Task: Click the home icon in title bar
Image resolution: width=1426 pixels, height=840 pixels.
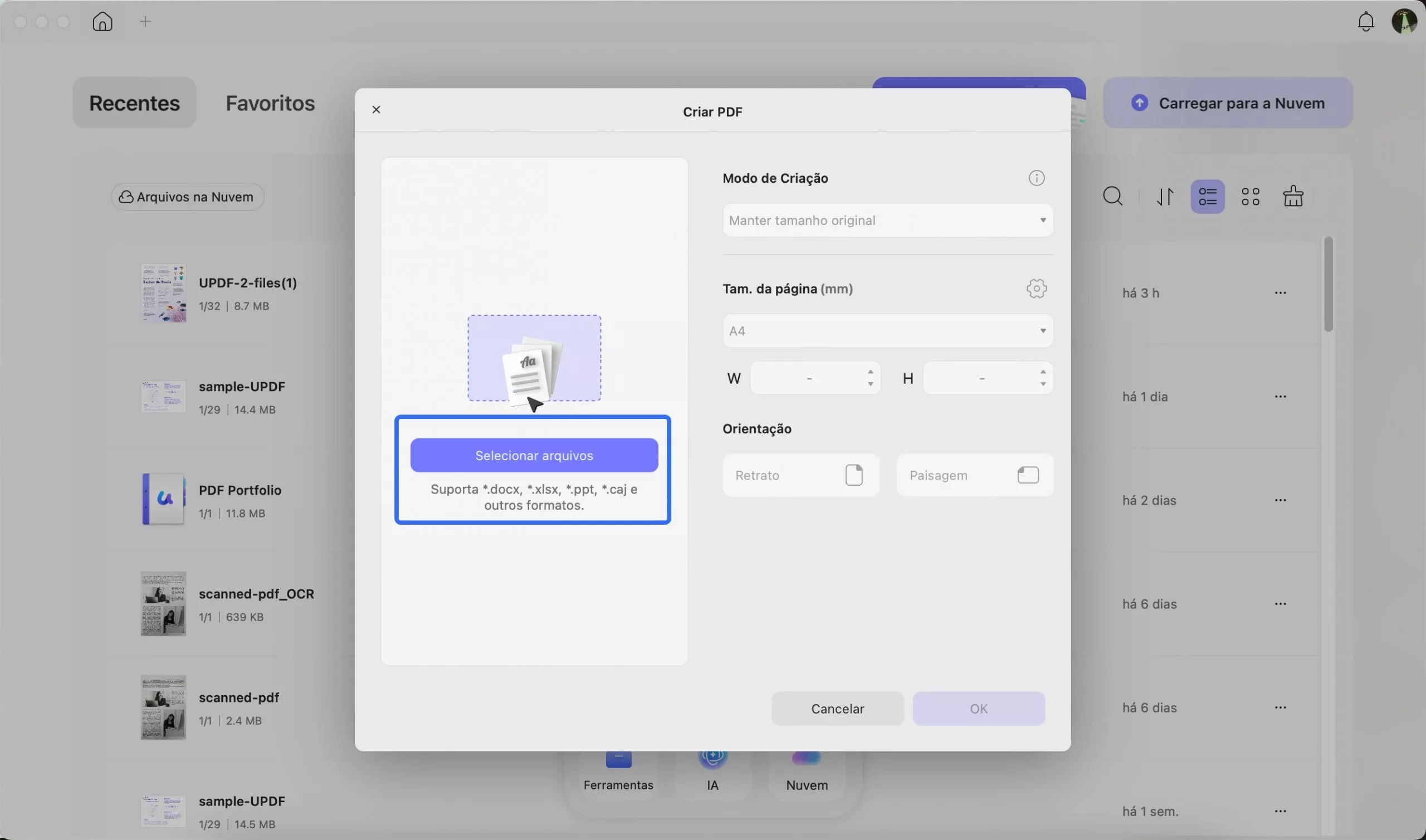Action: 102,22
